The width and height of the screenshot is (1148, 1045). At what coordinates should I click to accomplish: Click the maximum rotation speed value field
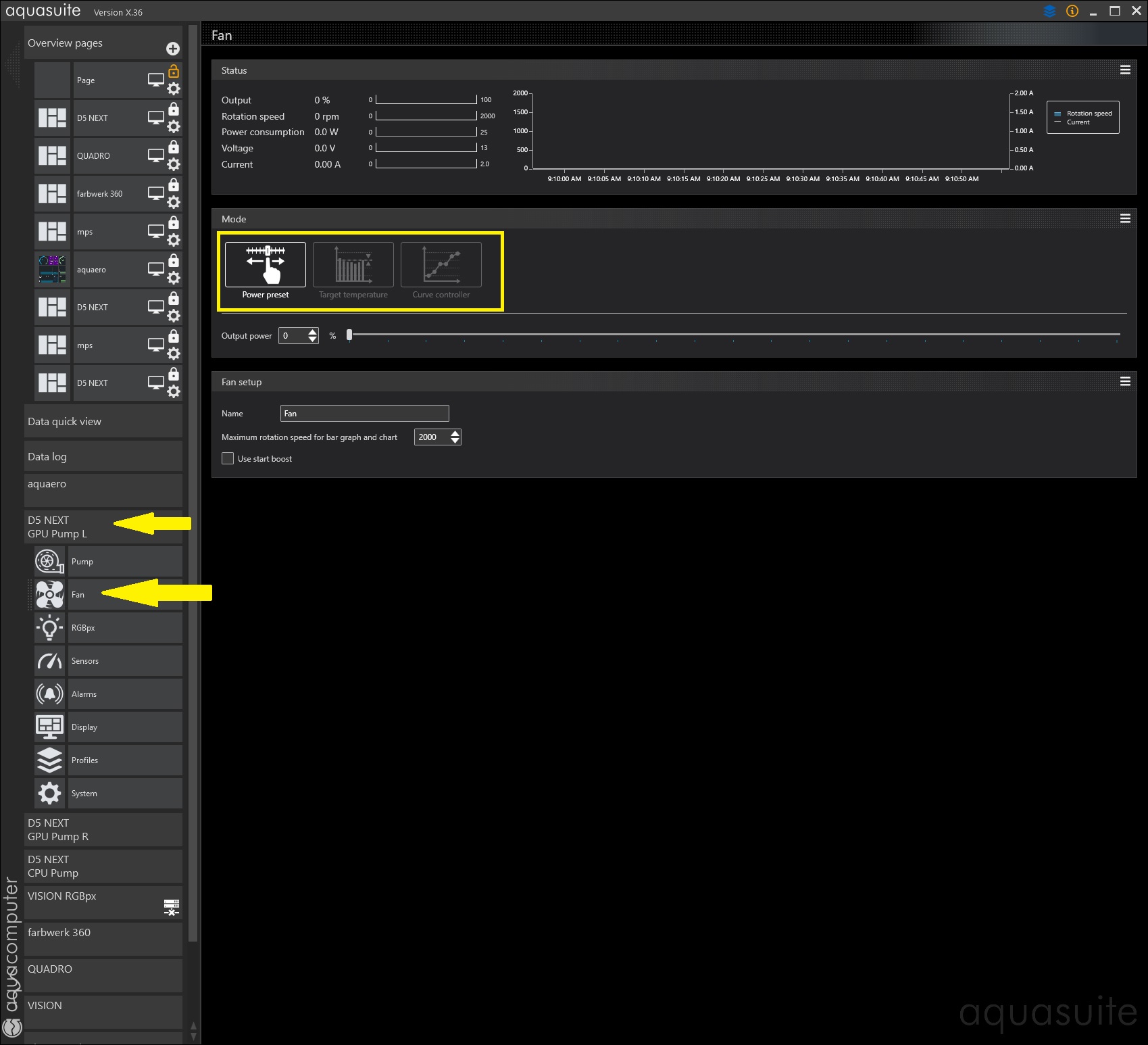(x=432, y=437)
